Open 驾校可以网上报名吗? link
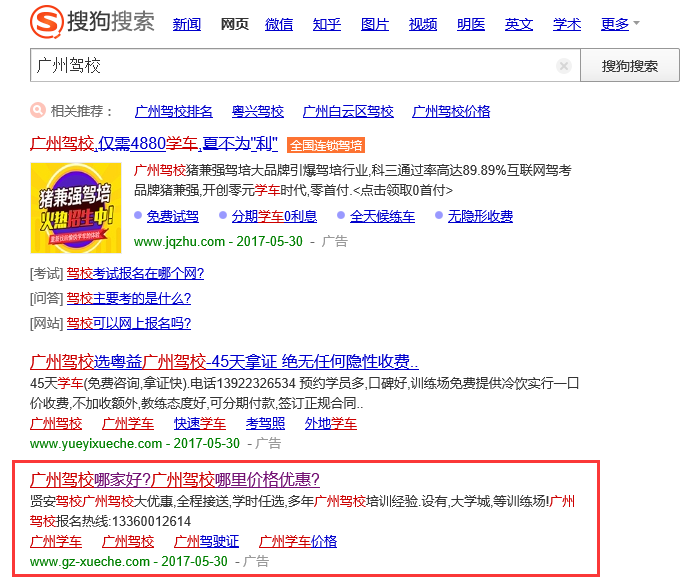This screenshot has height=585, width=692. [129, 323]
